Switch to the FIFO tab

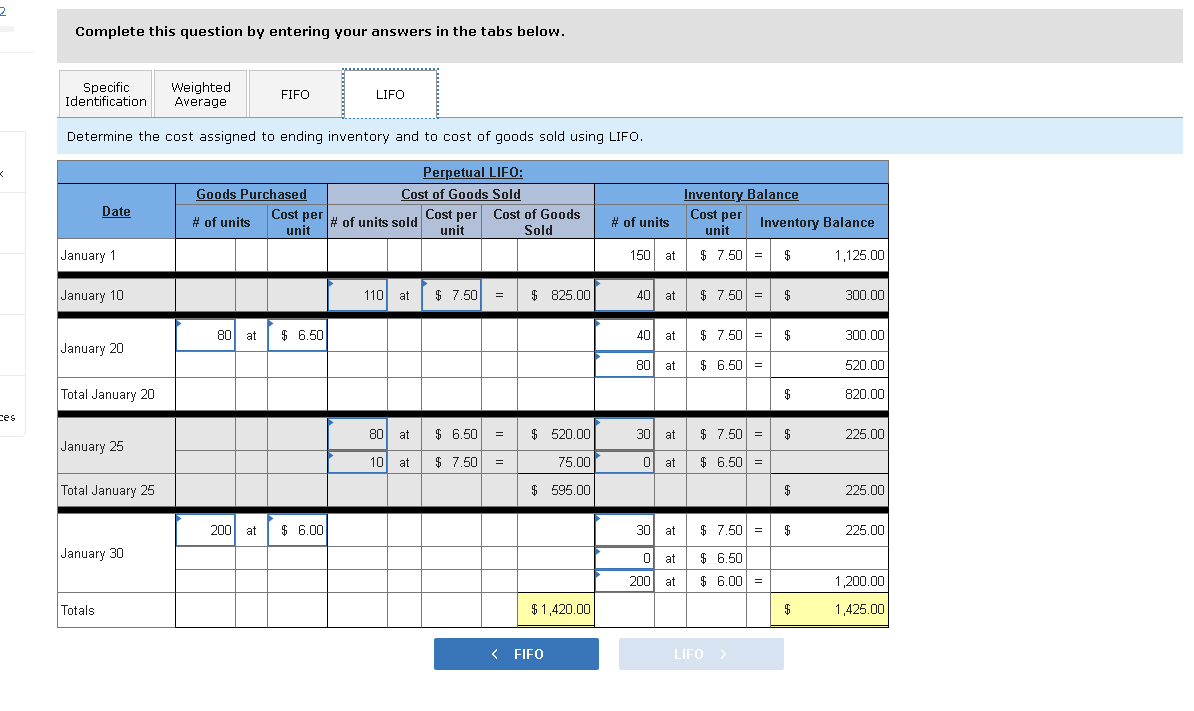[x=294, y=93]
